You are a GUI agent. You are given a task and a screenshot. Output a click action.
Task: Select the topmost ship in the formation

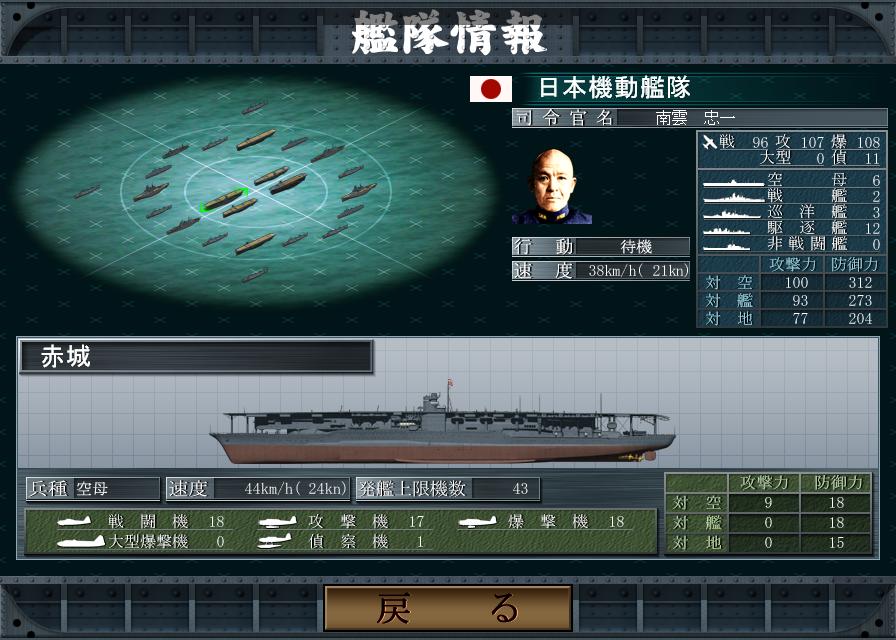pos(254,107)
